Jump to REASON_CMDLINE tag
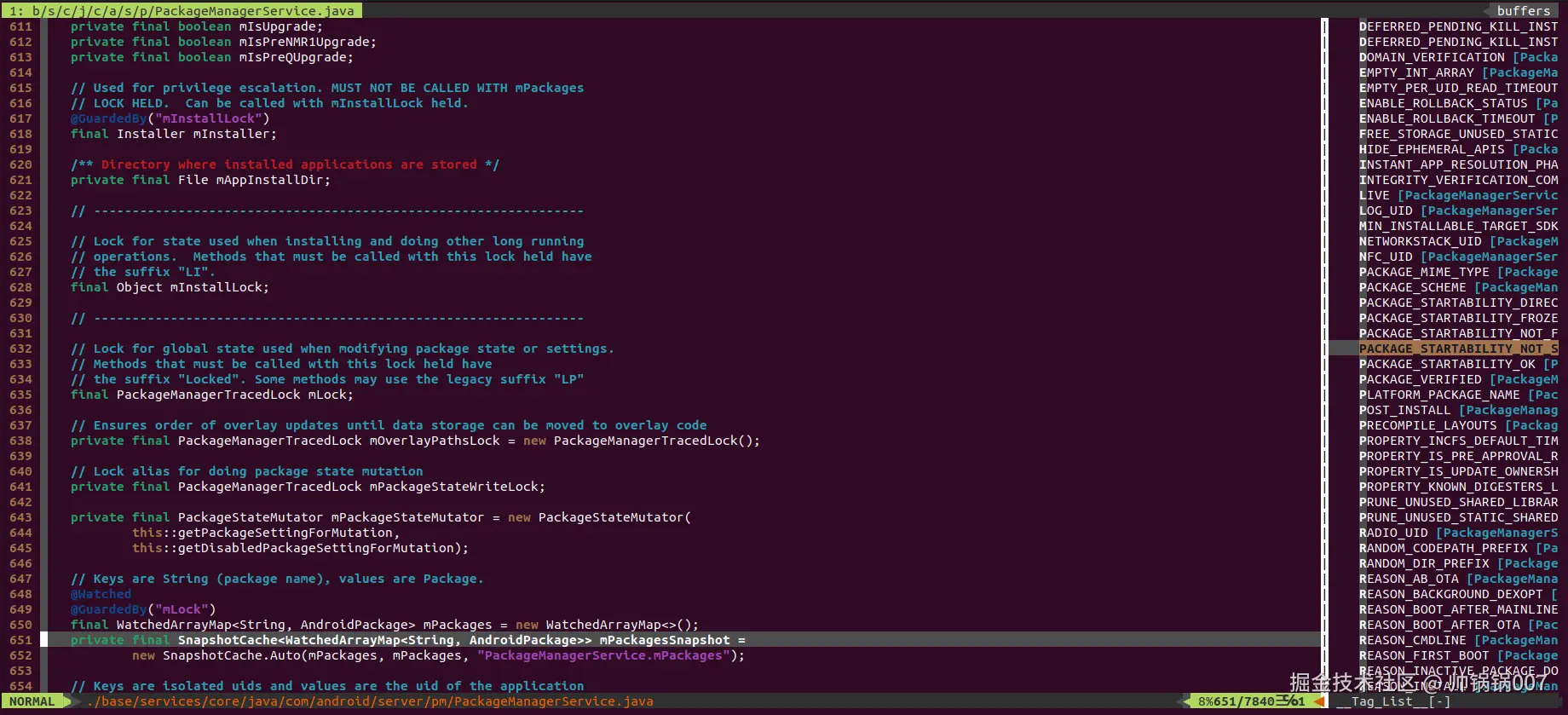Viewport: 1568px width, 715px height. click(1458, 640)
